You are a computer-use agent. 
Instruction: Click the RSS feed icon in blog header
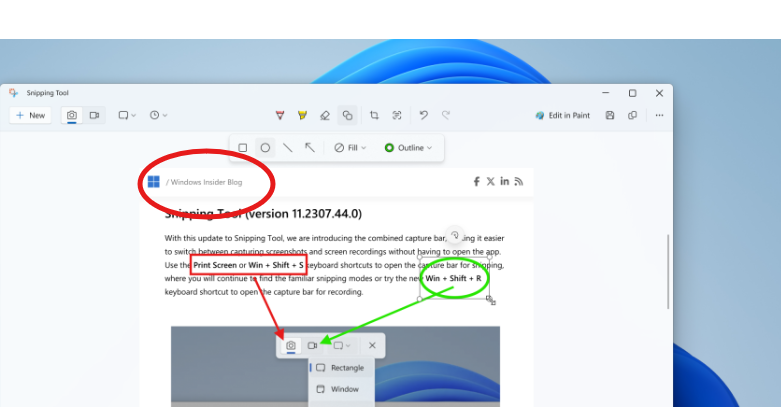pyautogui.click(x=519, y=181)
